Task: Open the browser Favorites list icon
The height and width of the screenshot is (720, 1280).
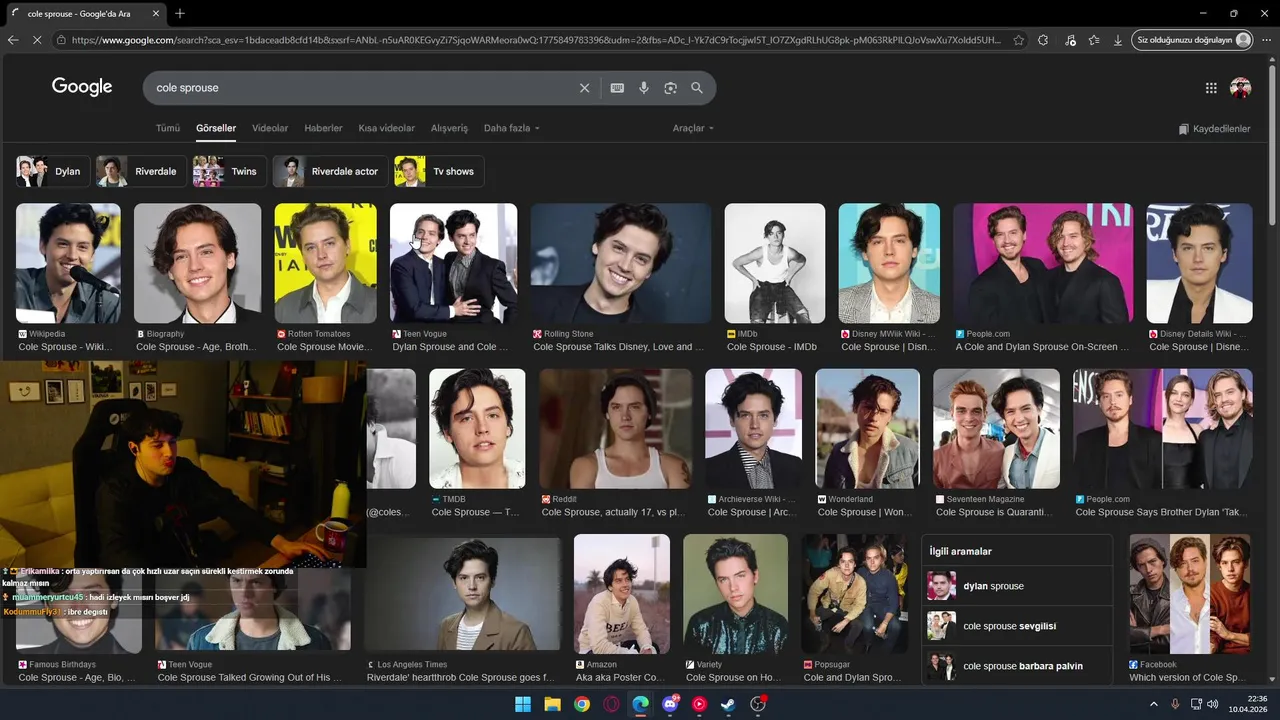Action: tap(1094, 40)
